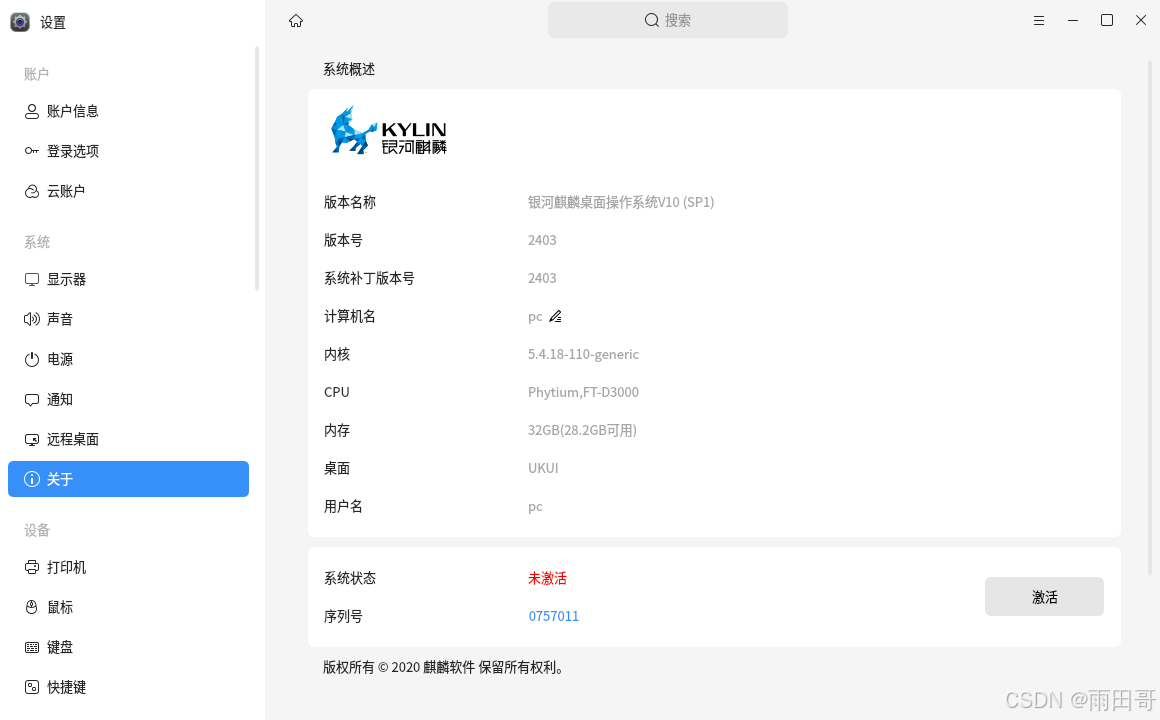
Task: Close the settings window
Action: pos(1141,20)
